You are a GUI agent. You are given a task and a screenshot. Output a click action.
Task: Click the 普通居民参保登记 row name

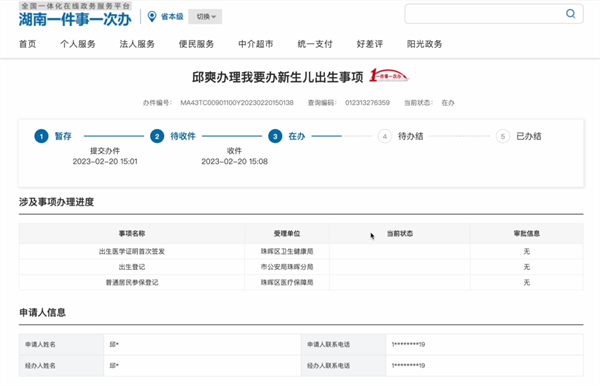coord(132,282)
